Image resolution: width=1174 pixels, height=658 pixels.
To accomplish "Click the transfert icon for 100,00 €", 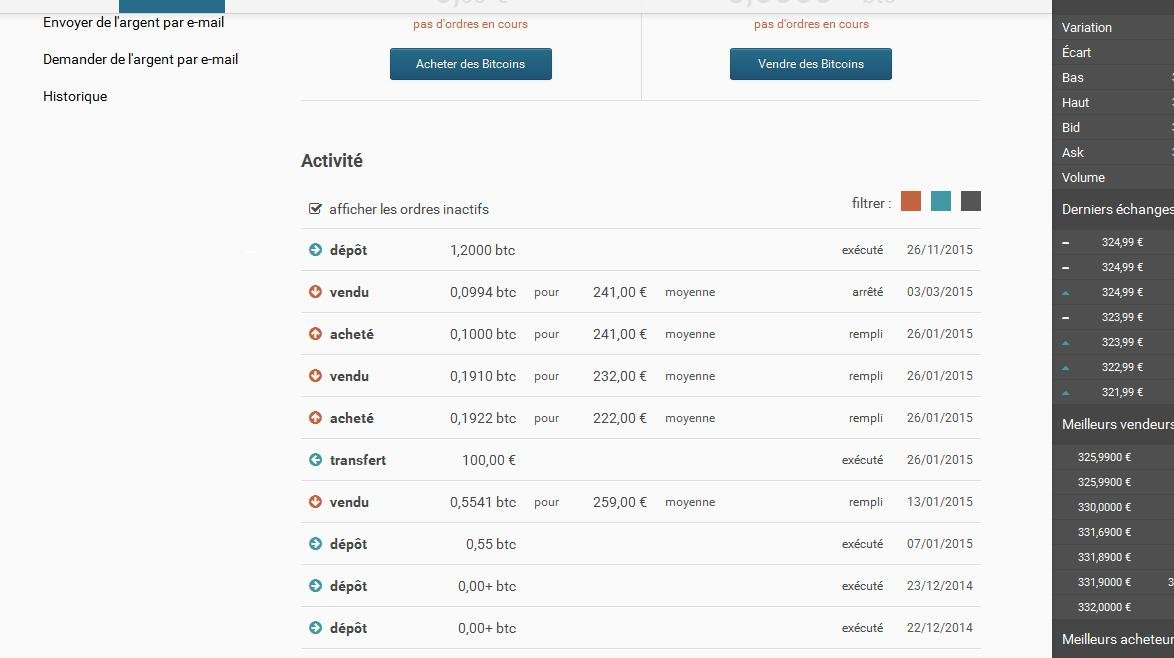I will tap(315, 460).
